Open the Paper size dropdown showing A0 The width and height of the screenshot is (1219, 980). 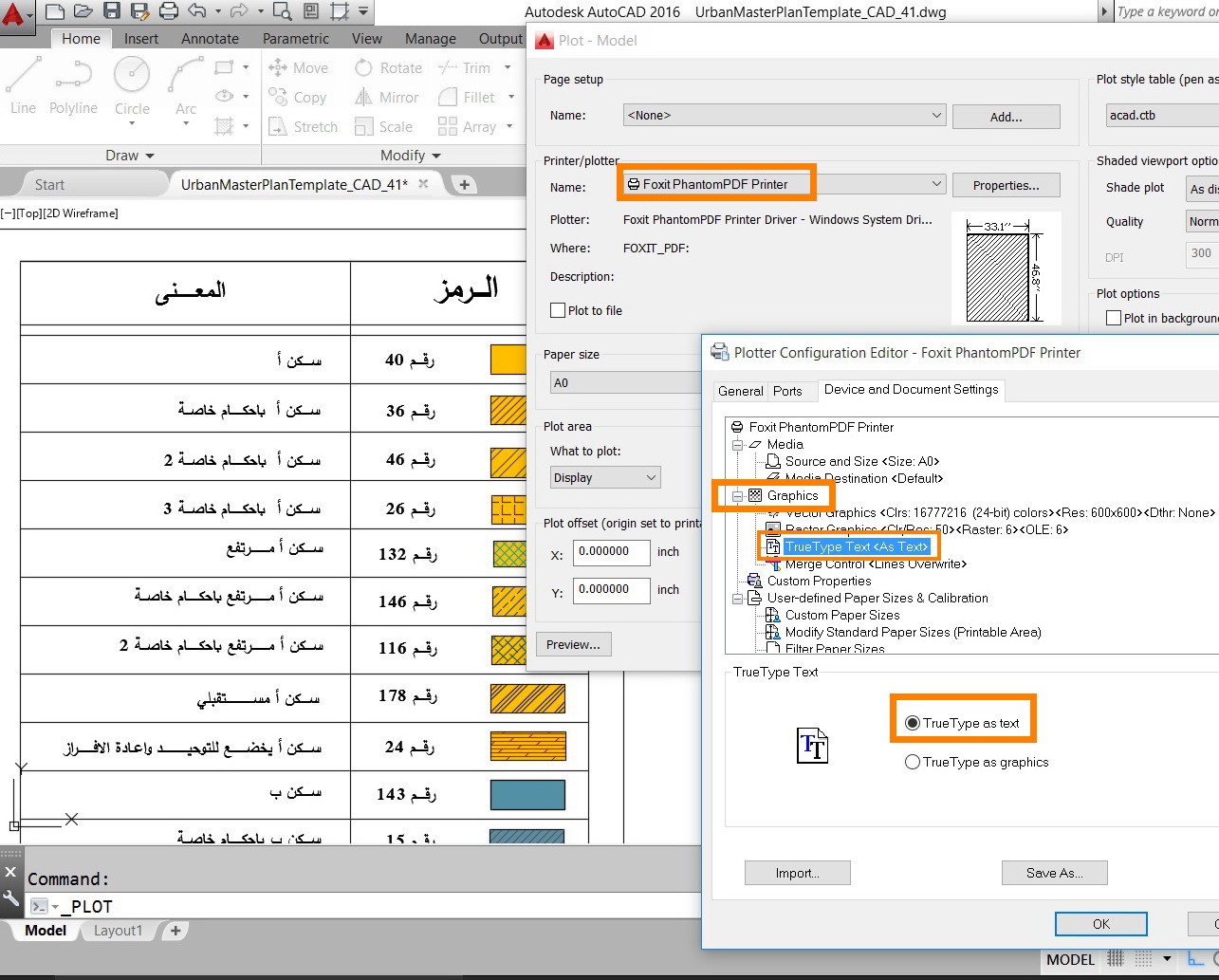click(624, 382)
